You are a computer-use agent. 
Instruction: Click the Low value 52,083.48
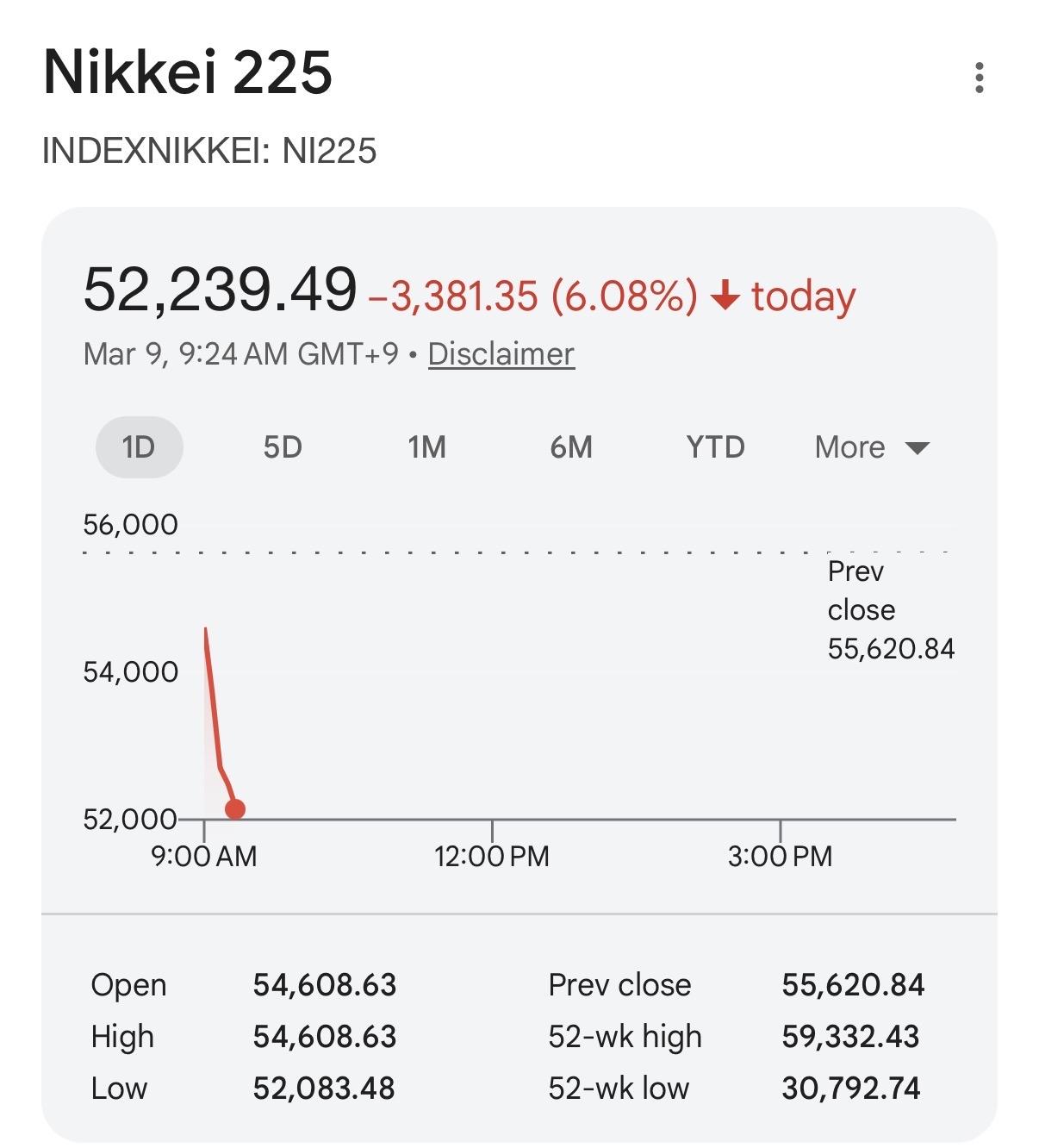pos(324,1088)
